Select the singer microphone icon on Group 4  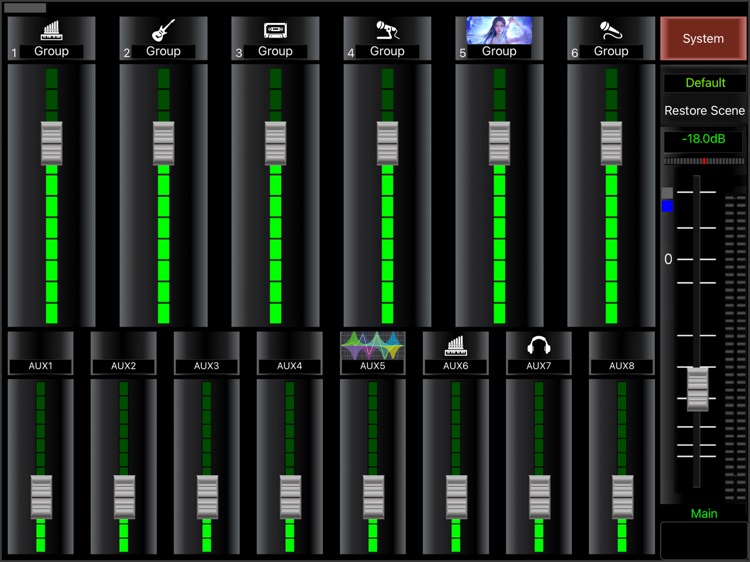387,30
